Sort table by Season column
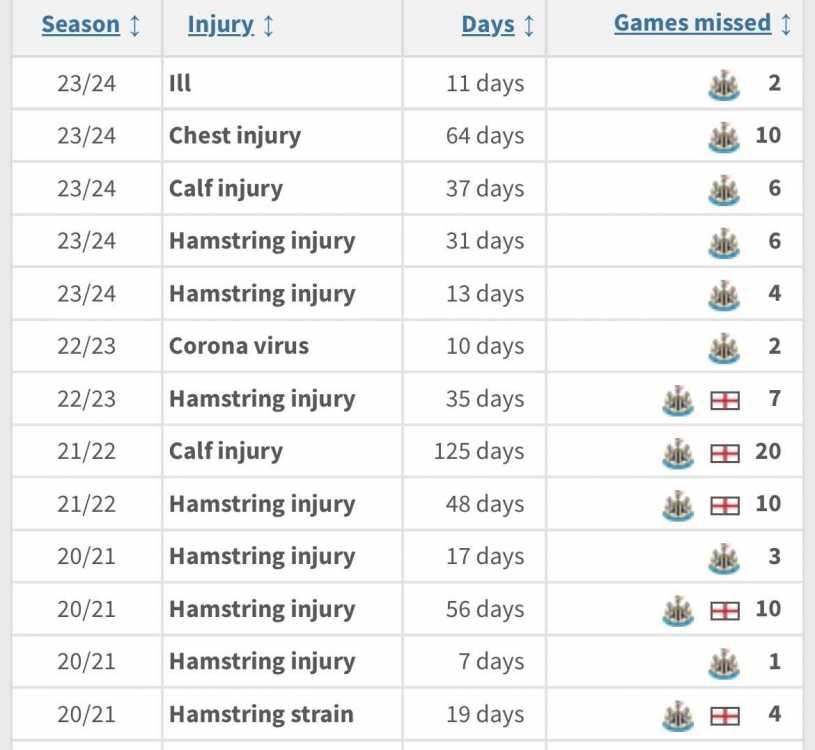 tap(81, 24)
